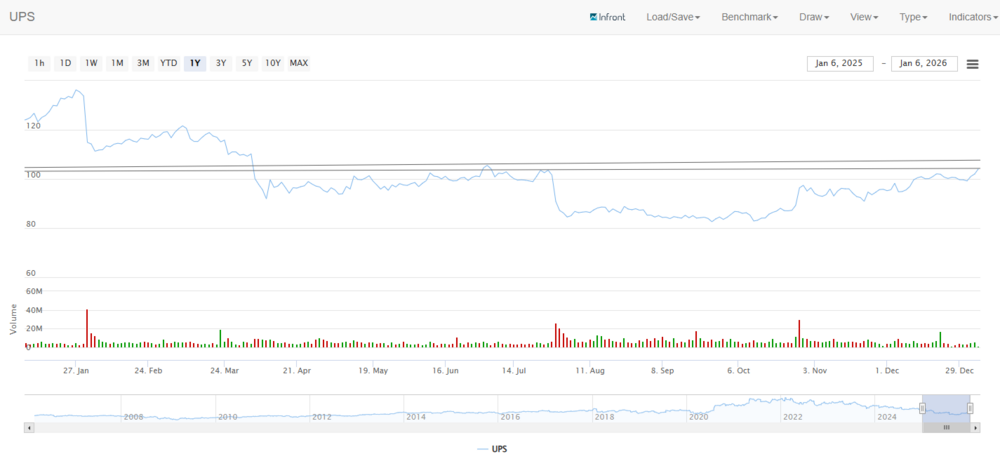Switch to the 1W range
This screenshot has height=454, width=1000.
point(91,63)
